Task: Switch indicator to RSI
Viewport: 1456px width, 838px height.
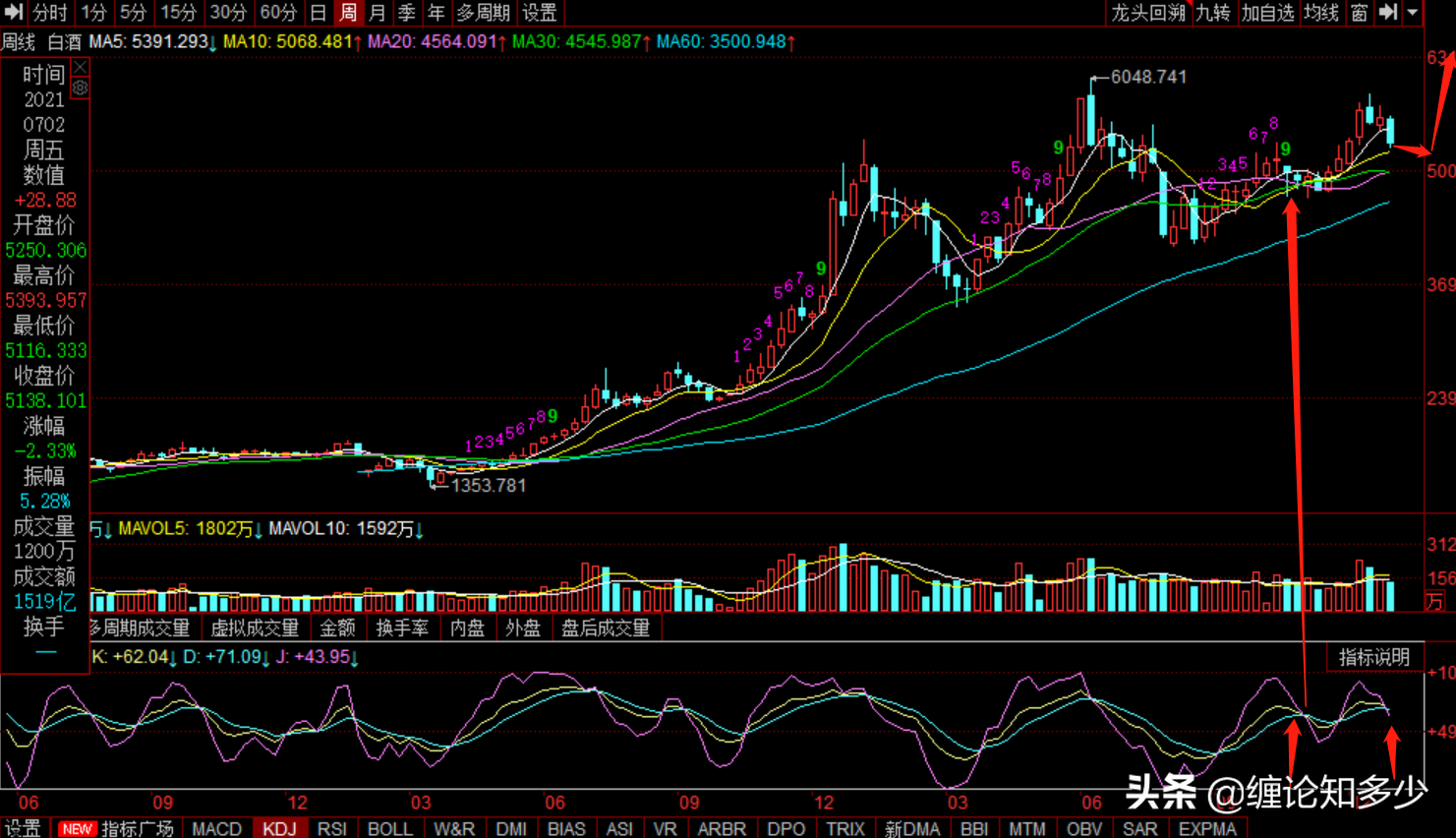Action: coord(332,828)
